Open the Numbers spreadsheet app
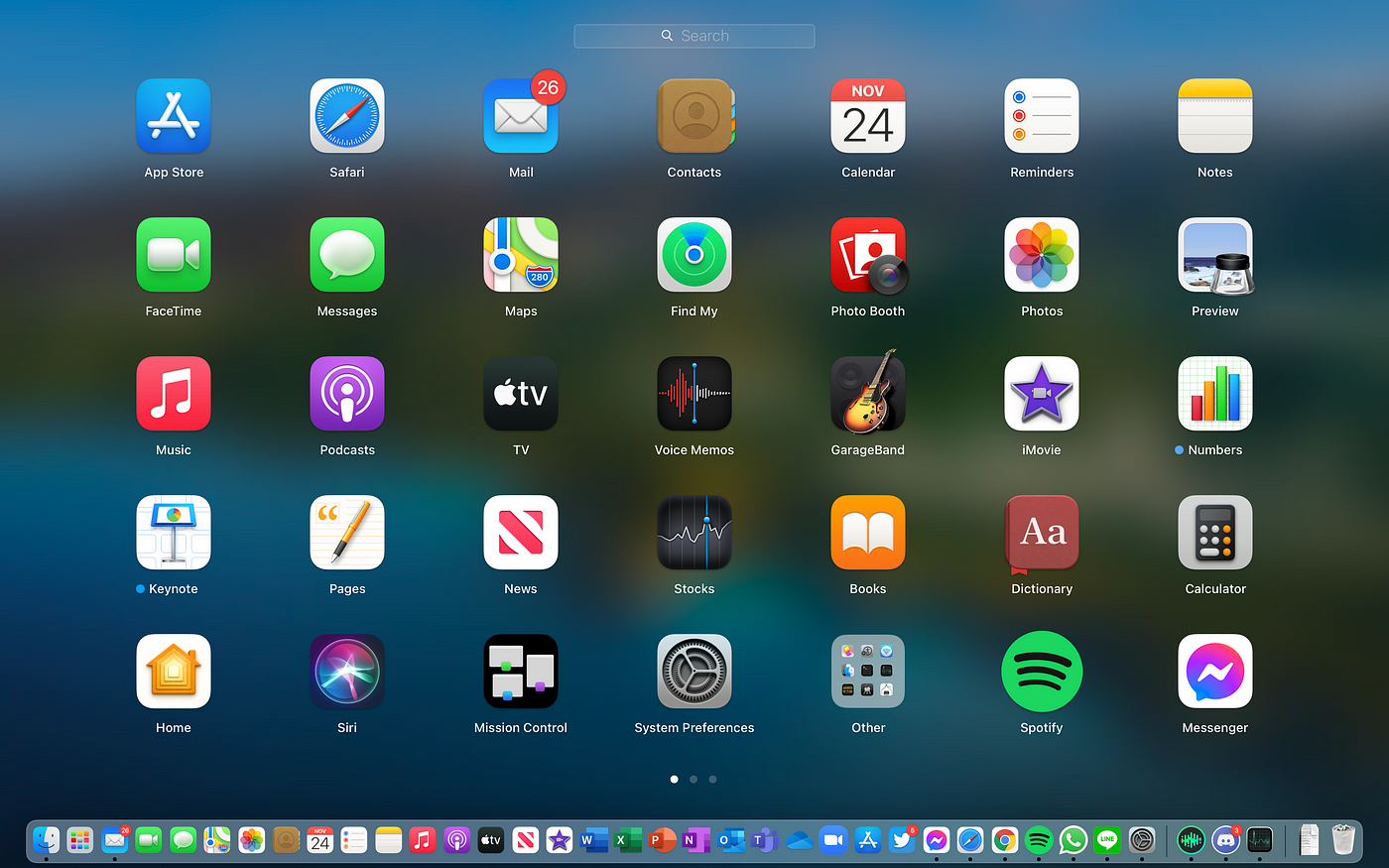This screenshot has width=1389, height=868. (x=1215, y=394)
